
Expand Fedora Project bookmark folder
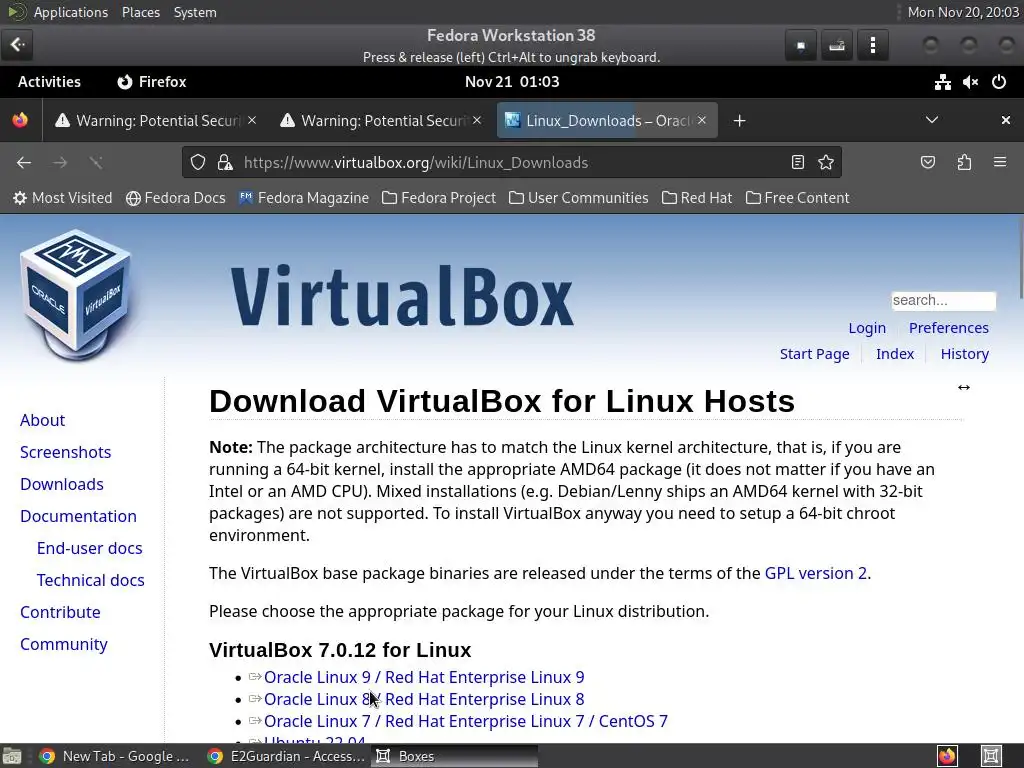pos(439,198)
